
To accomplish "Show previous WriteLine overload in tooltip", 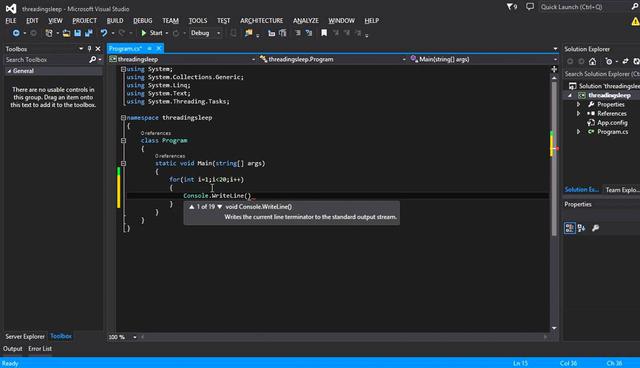I will (x=191, y=207).
